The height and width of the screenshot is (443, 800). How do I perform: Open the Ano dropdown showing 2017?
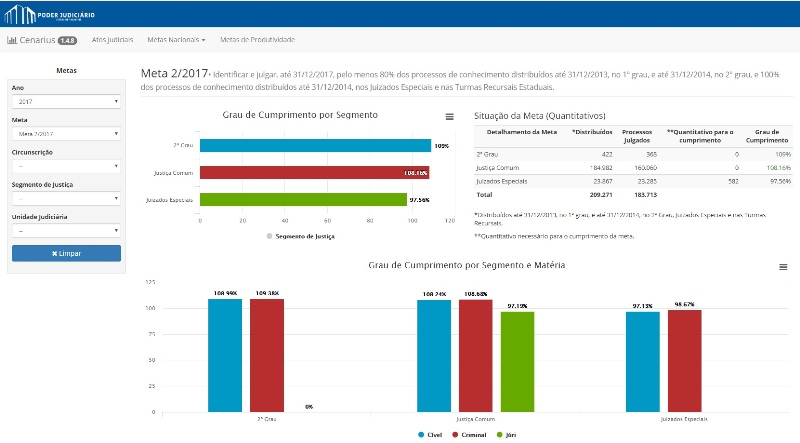[66, 101]
